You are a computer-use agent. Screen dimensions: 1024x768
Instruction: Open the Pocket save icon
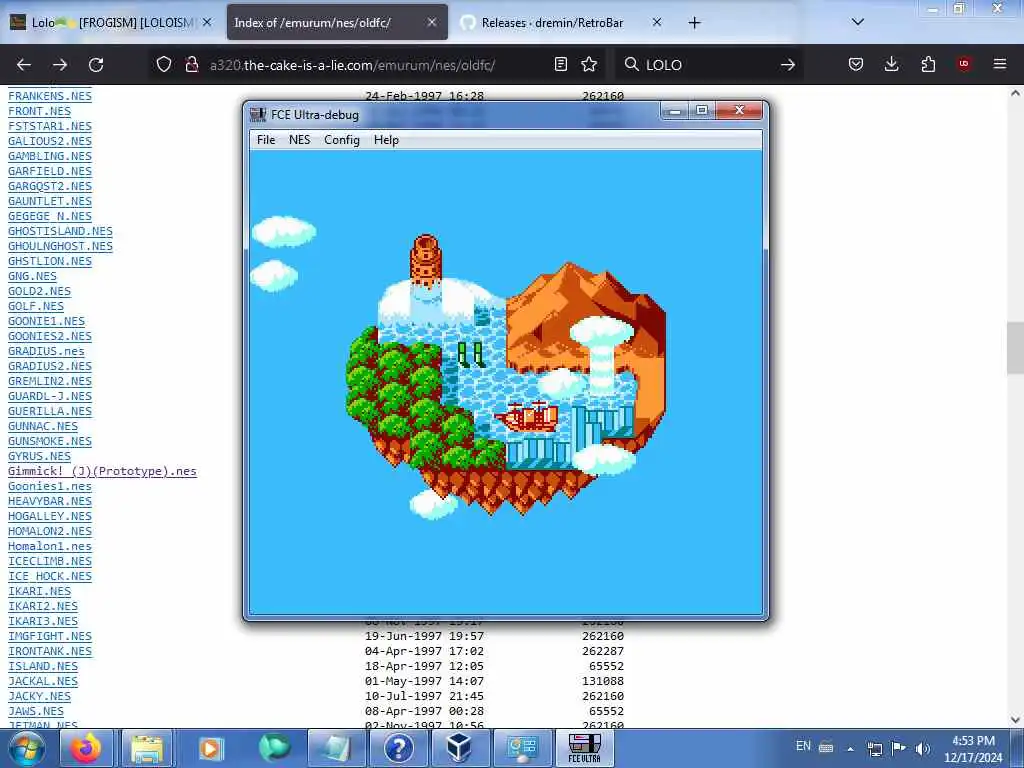(x=856, y=64)
